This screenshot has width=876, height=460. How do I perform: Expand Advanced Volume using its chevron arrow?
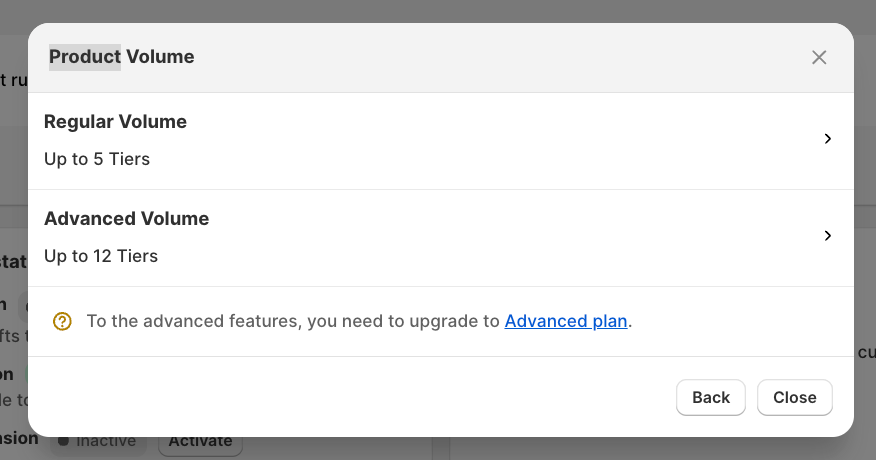click(827, 236)
